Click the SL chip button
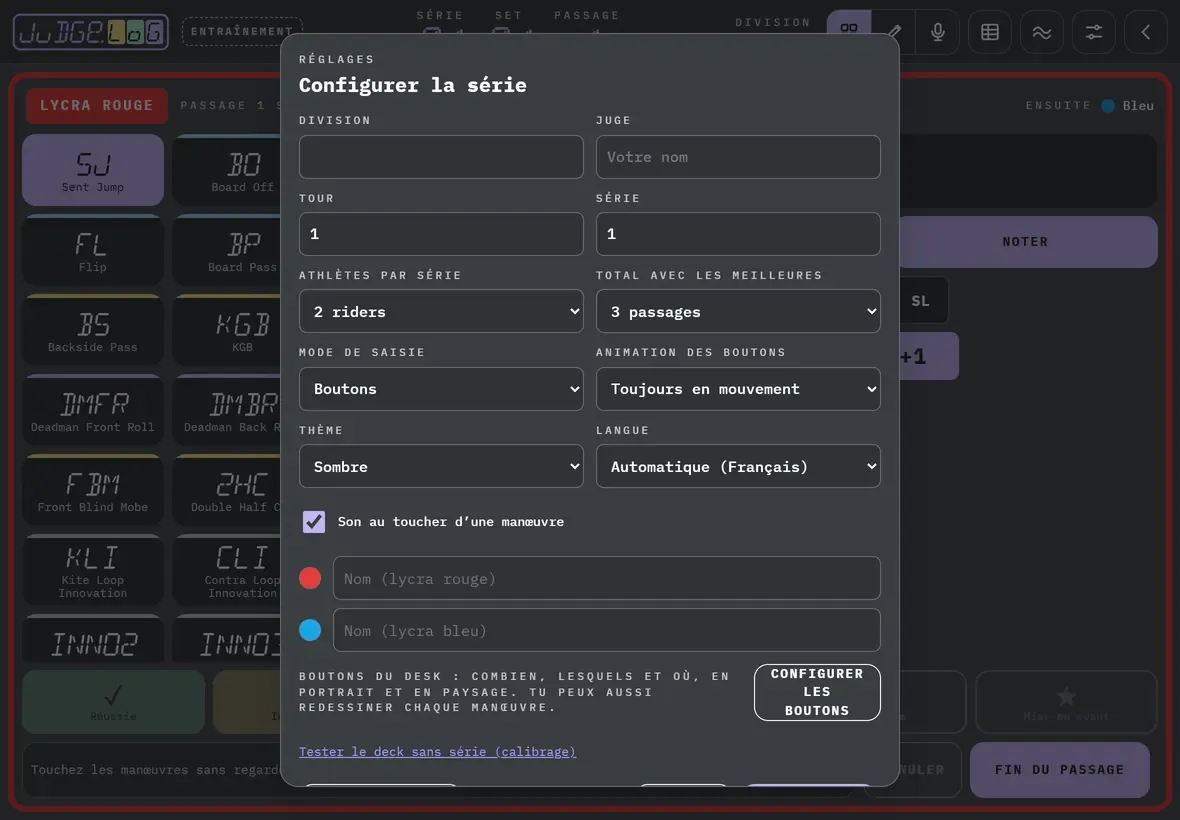Image resolution: width=1180 pixels, height=820 pixels. click(x=923, y=301)
